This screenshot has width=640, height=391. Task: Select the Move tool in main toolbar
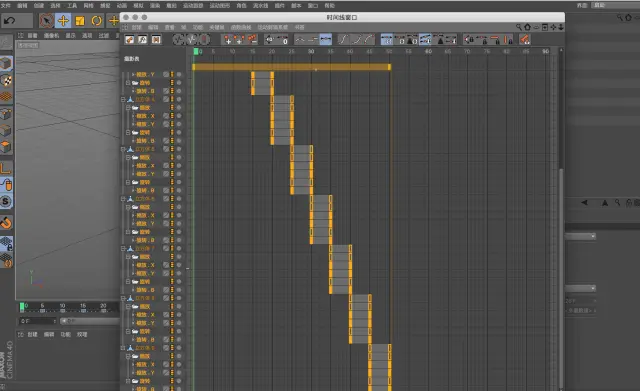pos(63,20)
